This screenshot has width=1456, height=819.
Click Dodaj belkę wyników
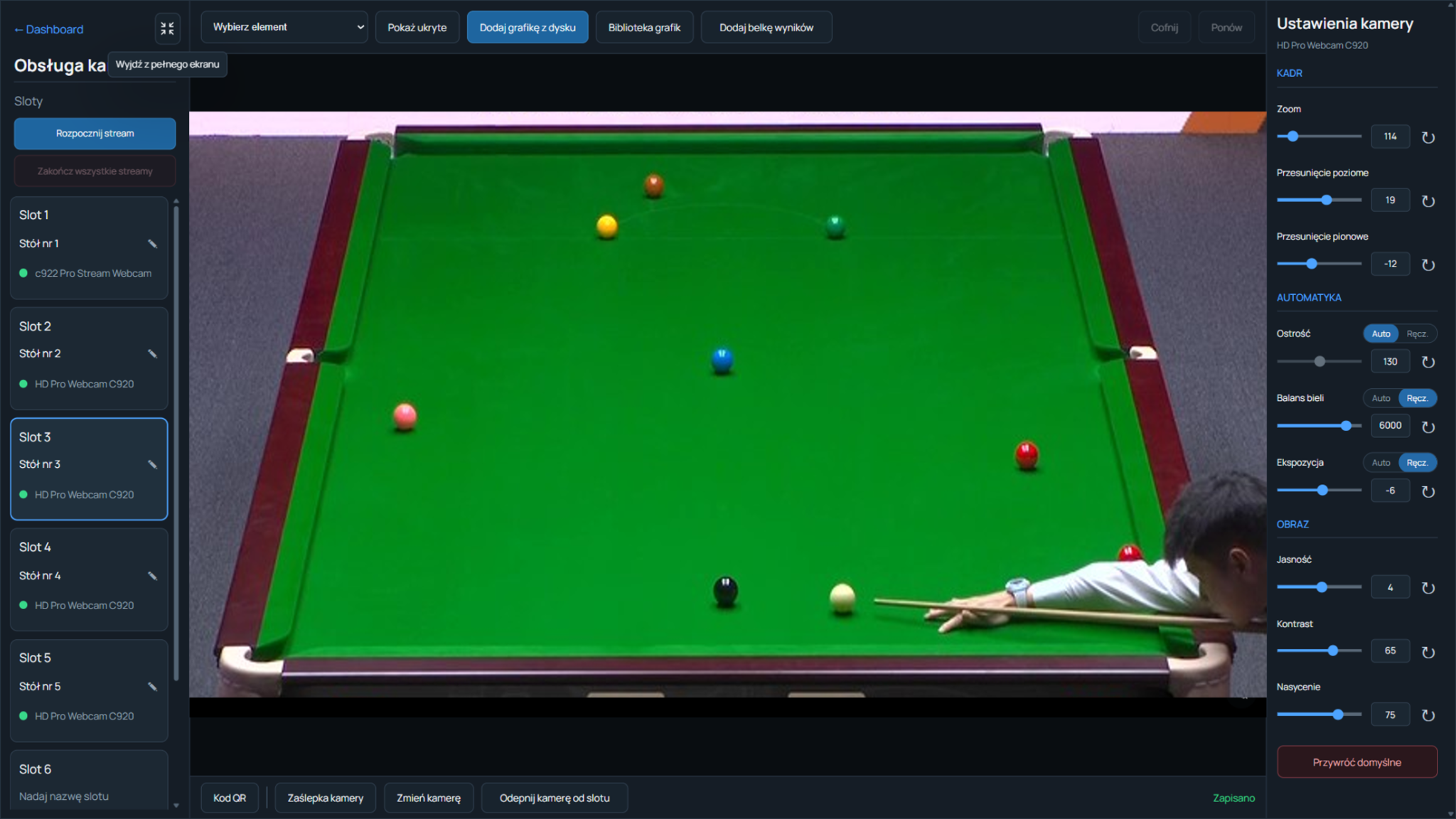[x=766, y=27]
